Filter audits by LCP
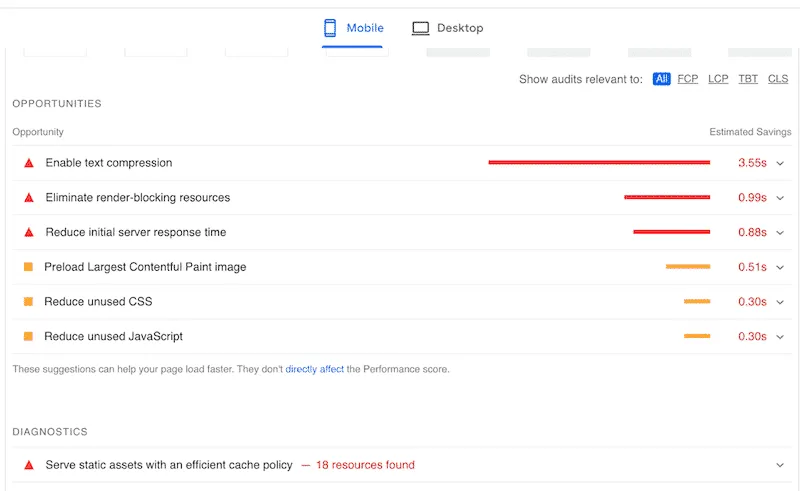Screen dimensions: 800x491 (718, 79)
